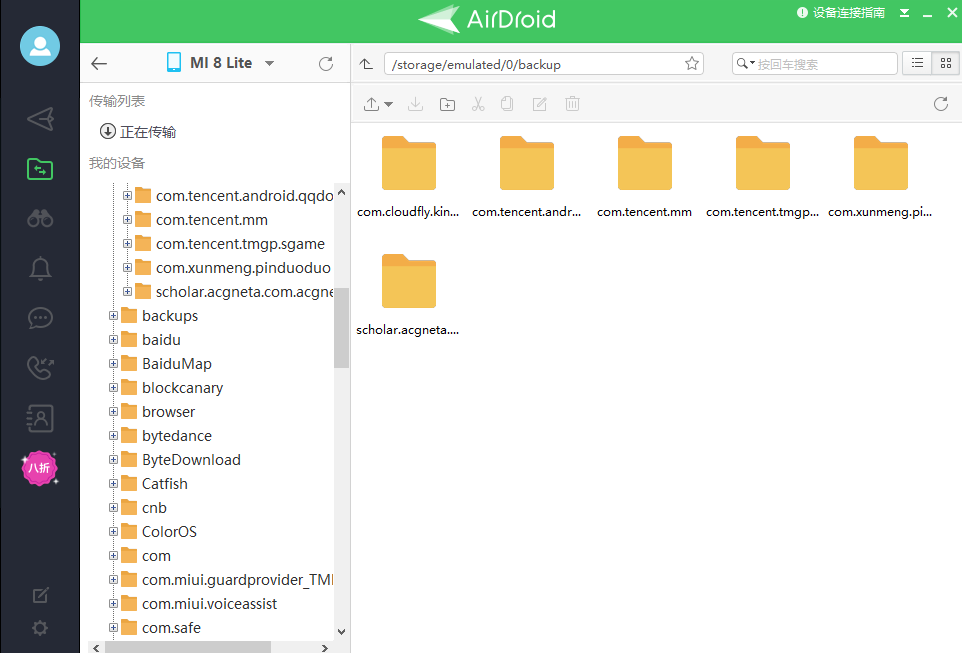This screenshot has height=653, width=962.
Task: Open 设备连接指南 connection guide
Action: click(841, 13)
